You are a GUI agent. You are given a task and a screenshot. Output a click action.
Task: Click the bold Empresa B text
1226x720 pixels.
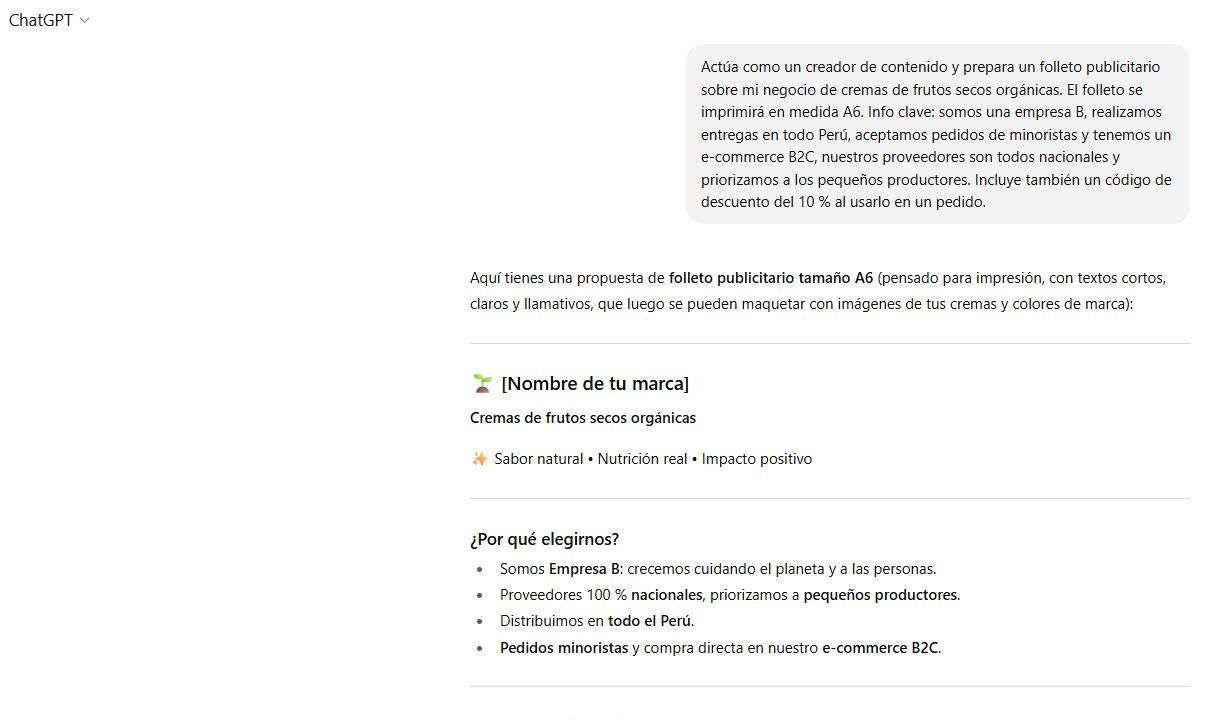pos(585,569)
